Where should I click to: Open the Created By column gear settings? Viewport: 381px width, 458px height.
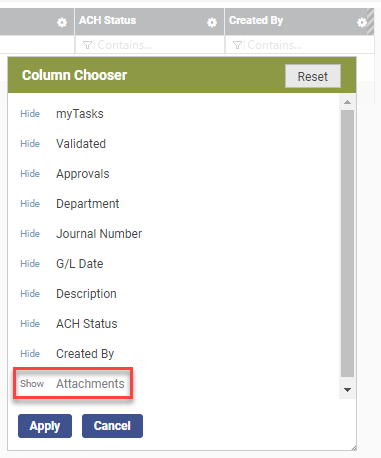coord(362,22)
